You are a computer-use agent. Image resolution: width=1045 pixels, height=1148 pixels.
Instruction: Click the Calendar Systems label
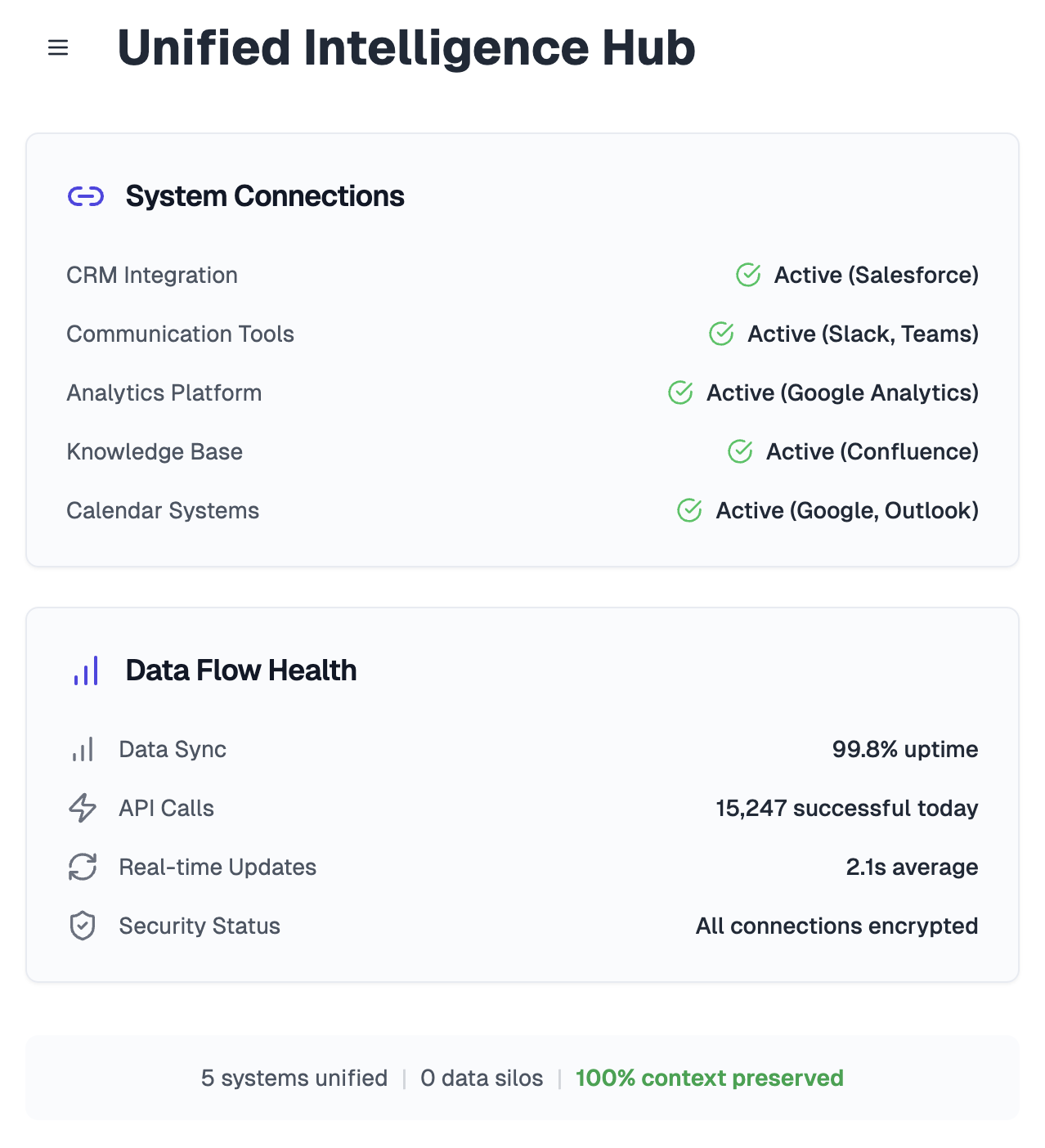click(x=163, y=510)
